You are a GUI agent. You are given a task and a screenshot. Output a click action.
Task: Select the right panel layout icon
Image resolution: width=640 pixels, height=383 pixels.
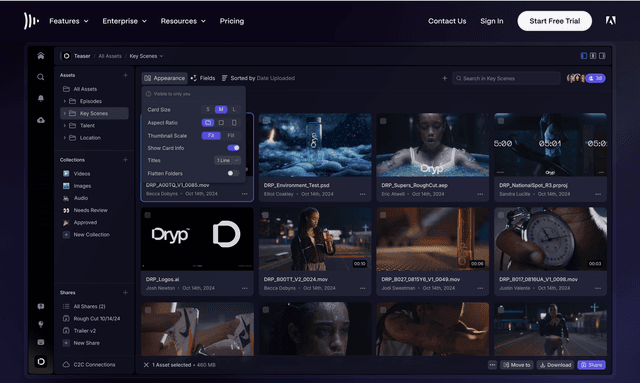coord(602,56)
